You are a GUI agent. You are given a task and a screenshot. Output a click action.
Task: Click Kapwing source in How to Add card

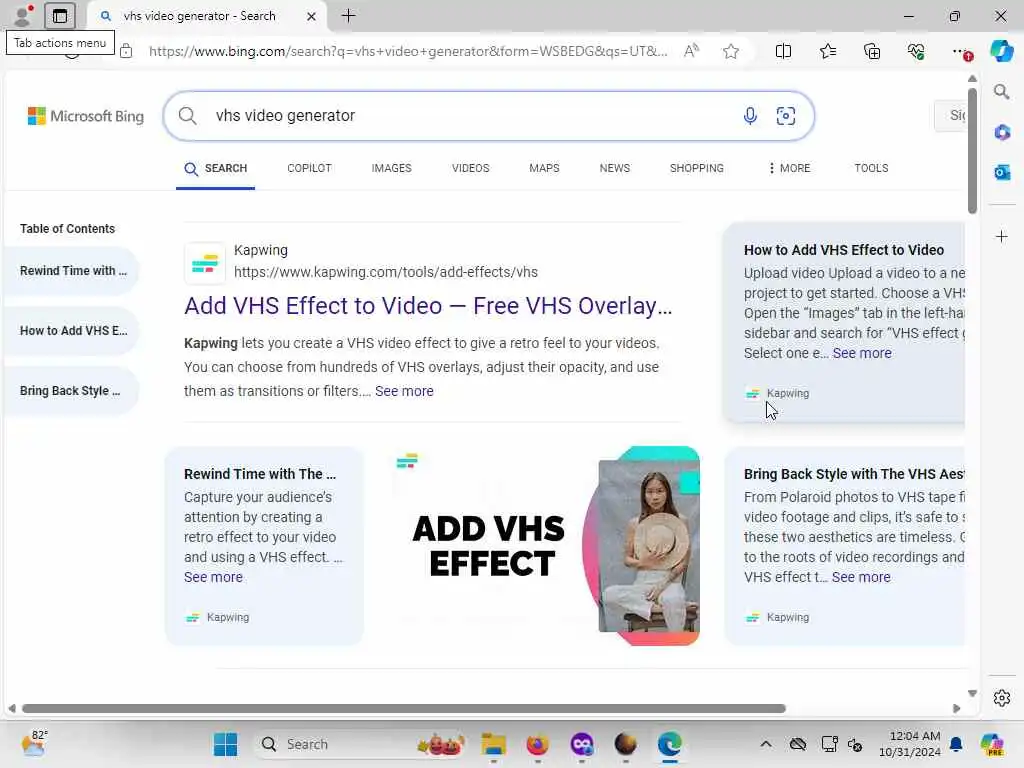[x=777, y=393]
